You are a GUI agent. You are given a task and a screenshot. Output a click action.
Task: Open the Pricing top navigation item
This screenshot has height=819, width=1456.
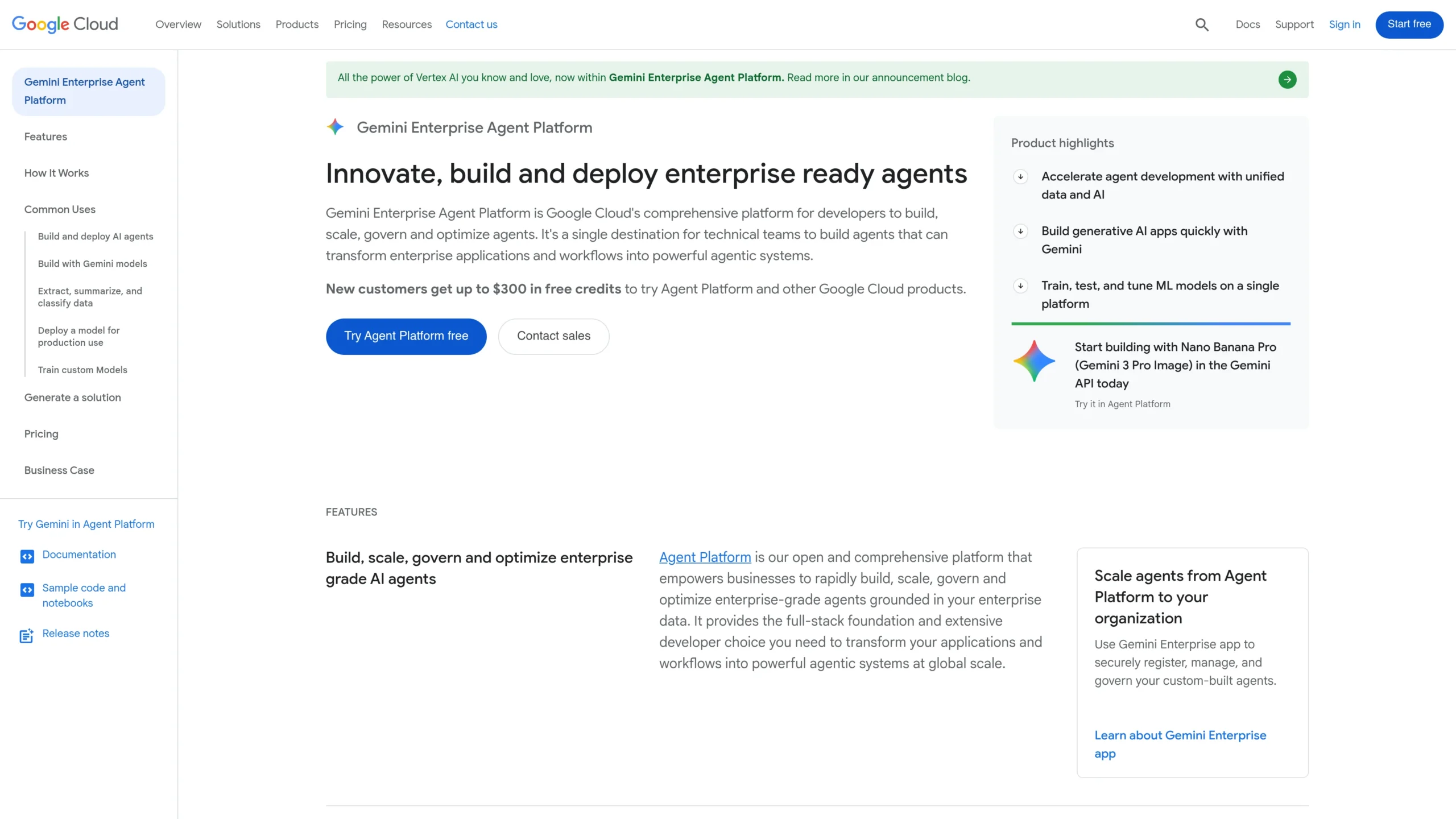tap(350, 24)
